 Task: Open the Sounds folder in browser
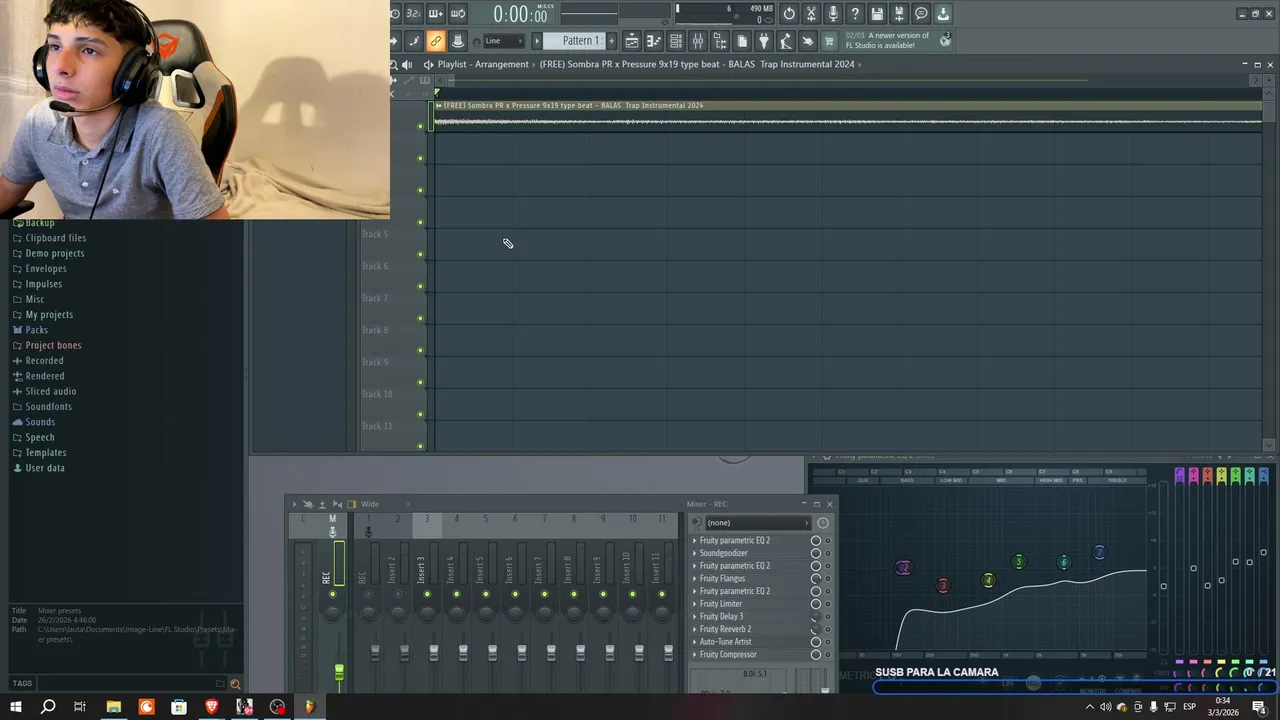coord(40,422)
